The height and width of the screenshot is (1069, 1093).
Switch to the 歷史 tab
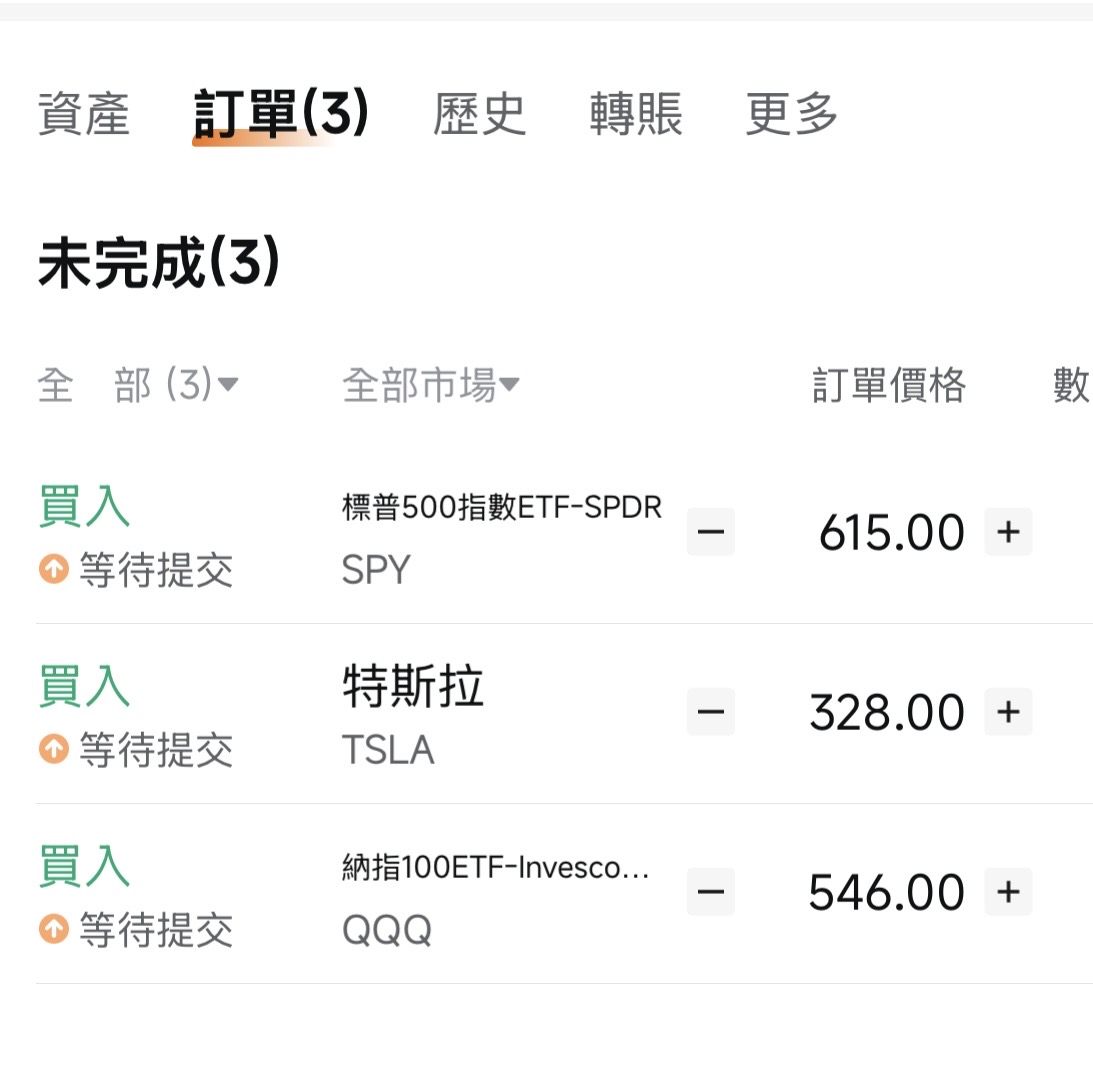tap(479, 113)
